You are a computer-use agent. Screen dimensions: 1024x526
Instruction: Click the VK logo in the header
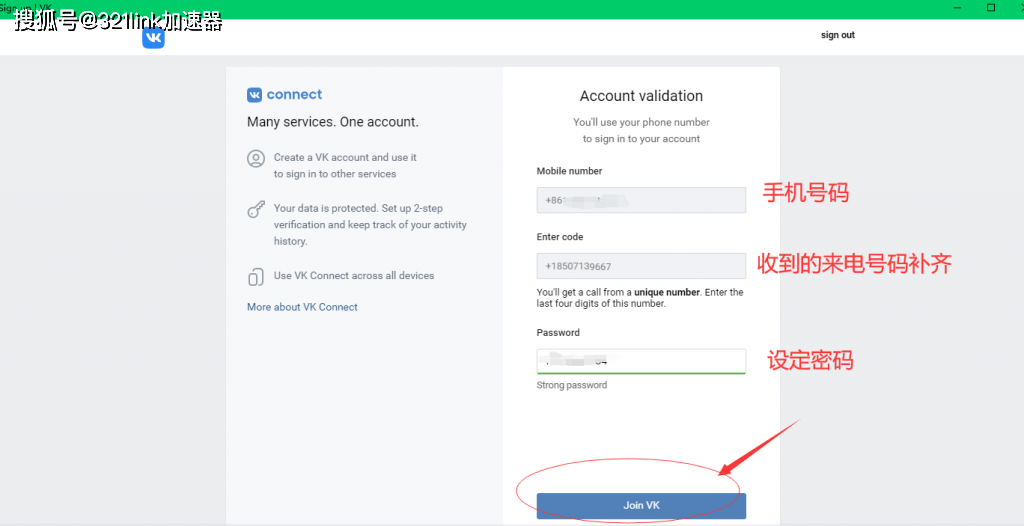153,38
